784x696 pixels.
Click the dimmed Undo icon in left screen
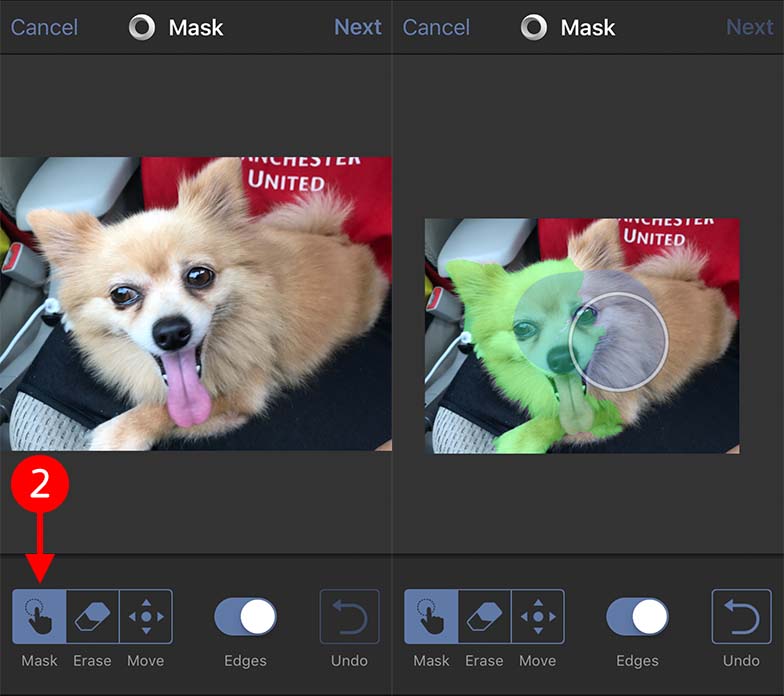click(x=349, y=616)
